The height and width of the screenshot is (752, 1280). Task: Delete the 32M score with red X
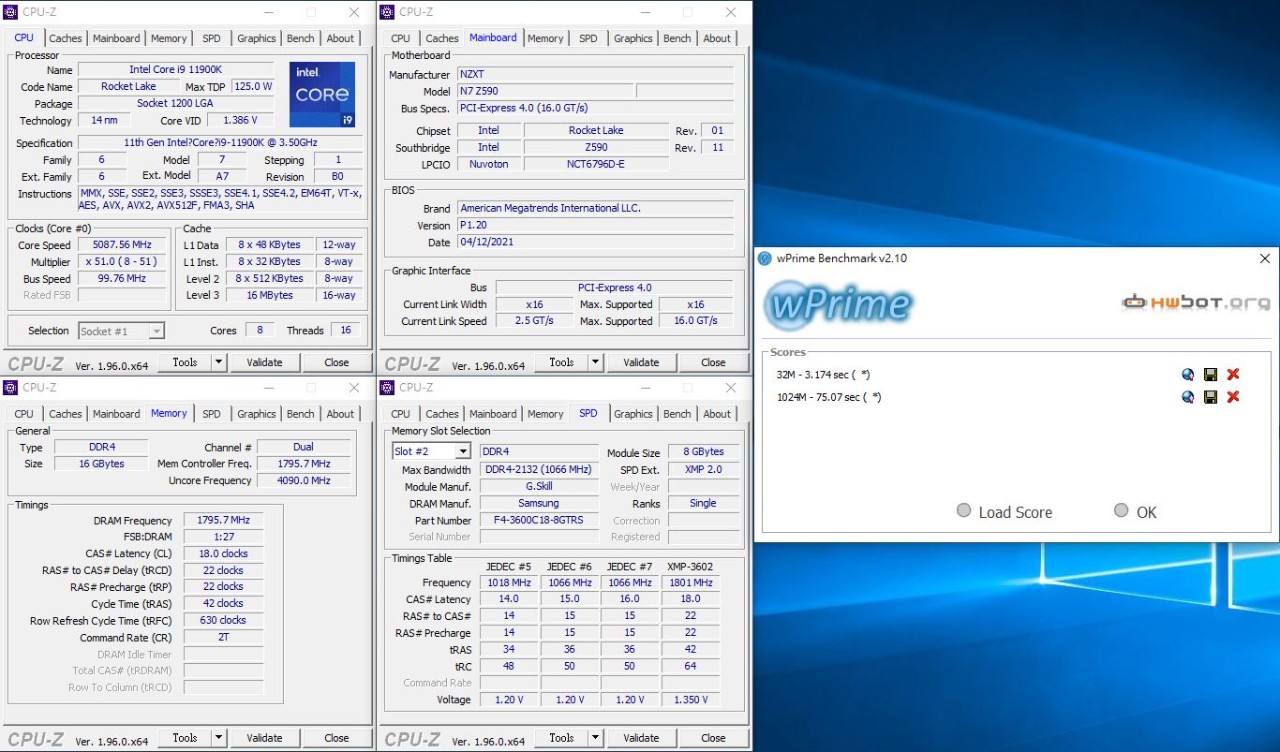pyautogui.click(x=1233, y=375)
